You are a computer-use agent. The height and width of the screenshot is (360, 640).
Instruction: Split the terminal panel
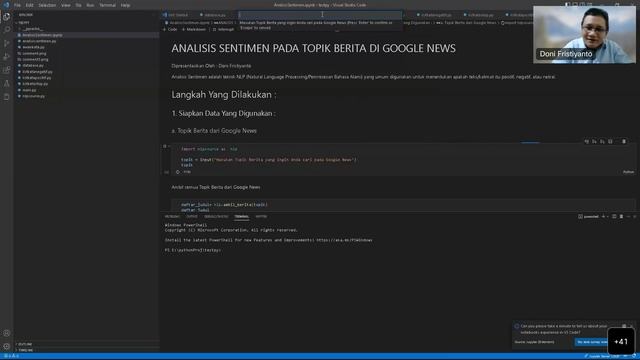[x=614, y=217]
